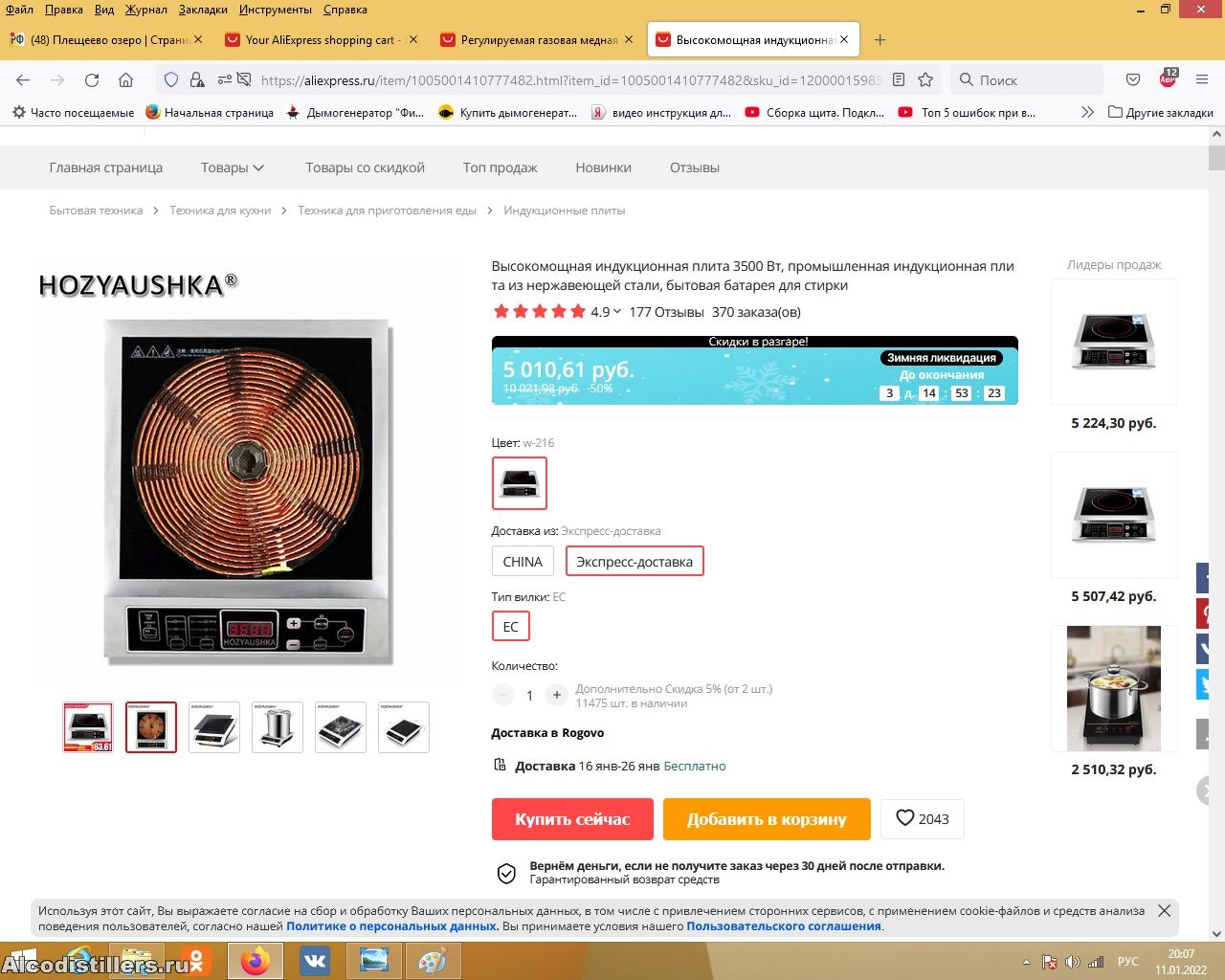Image resolution: width=1225 pixels, height=980 pixels.
Task: Click the Adblock extension icon
Action: (1168, 79)
